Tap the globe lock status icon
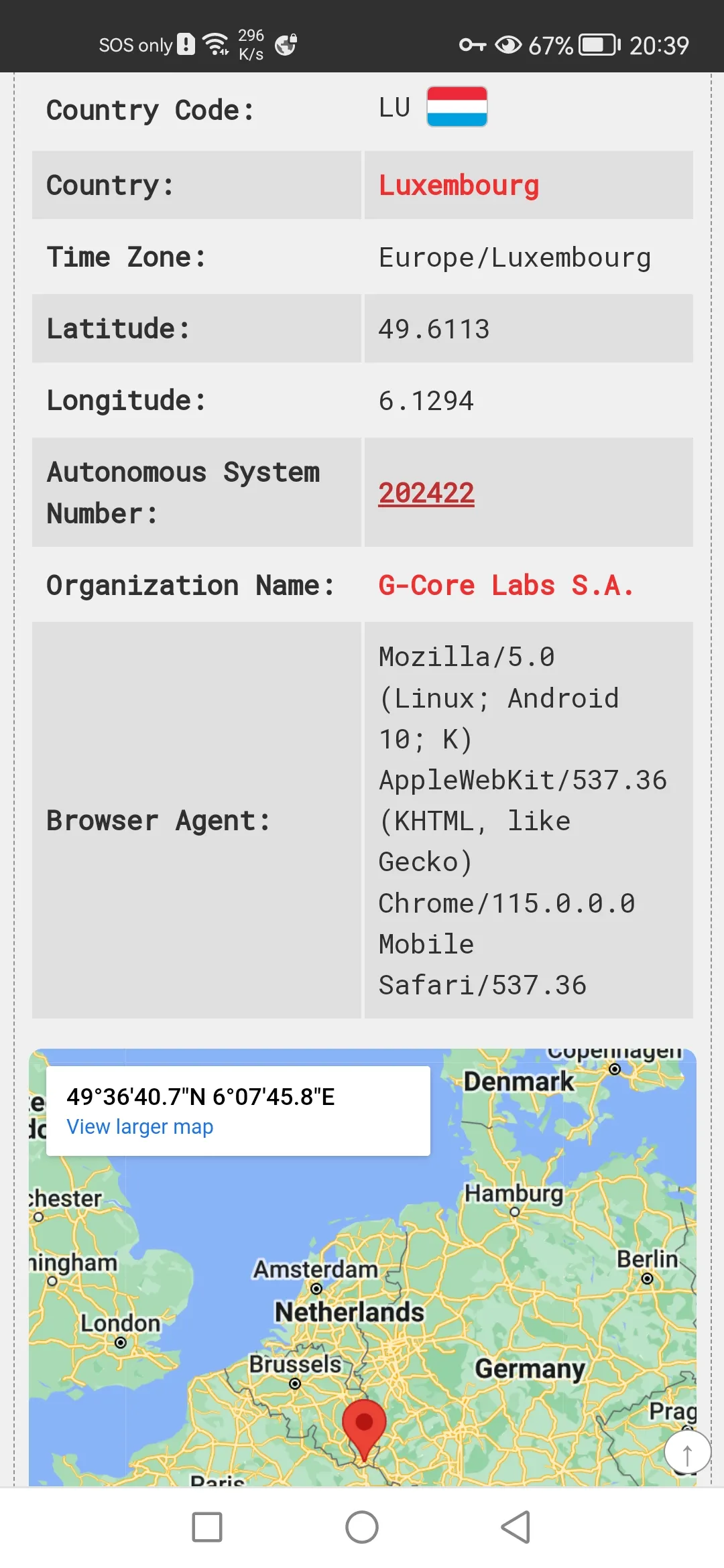The height and width of the screenshot is (1568, 724). [x=286, y=44]
